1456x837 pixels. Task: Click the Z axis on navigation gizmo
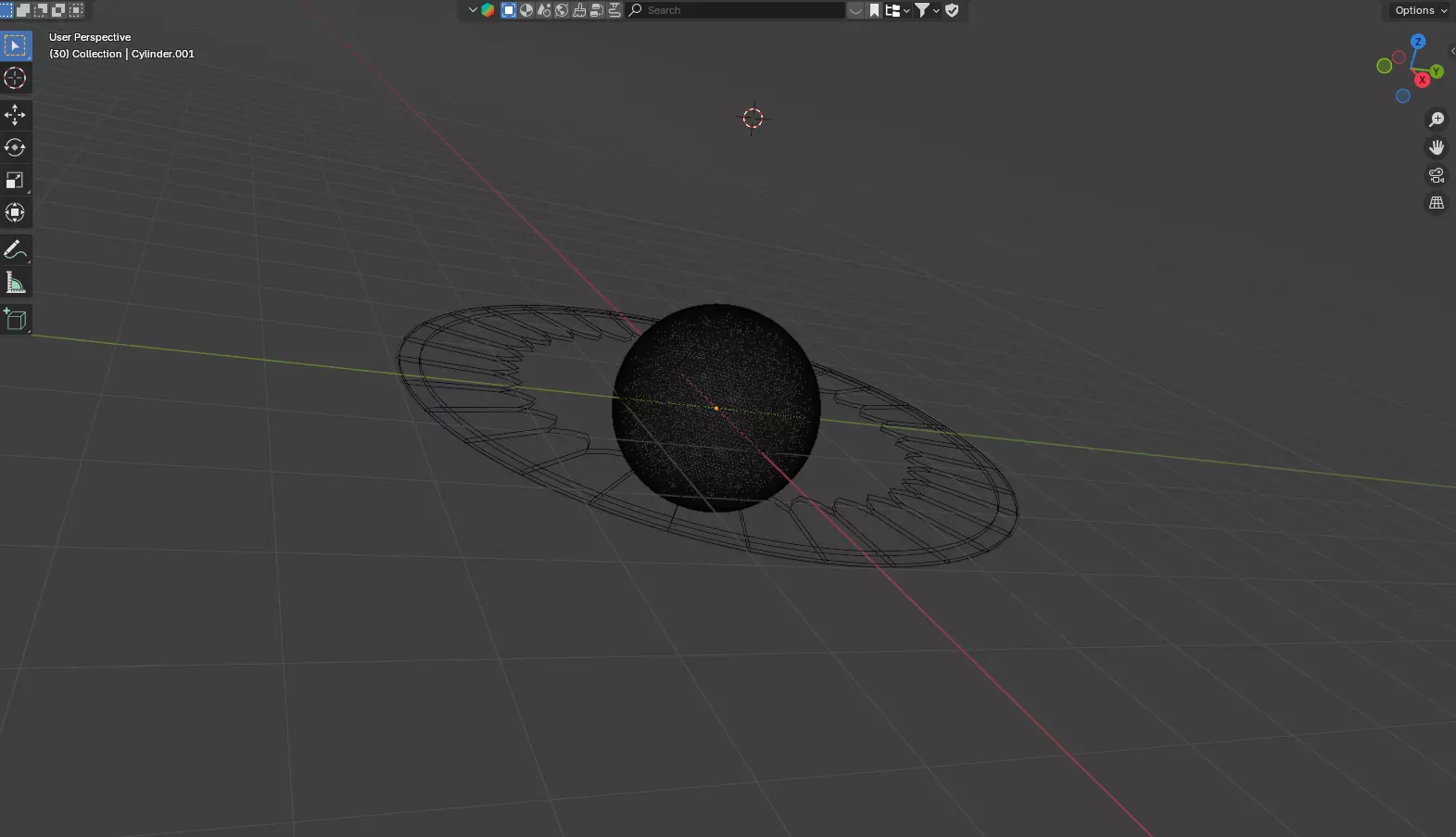click(1418, 42)
